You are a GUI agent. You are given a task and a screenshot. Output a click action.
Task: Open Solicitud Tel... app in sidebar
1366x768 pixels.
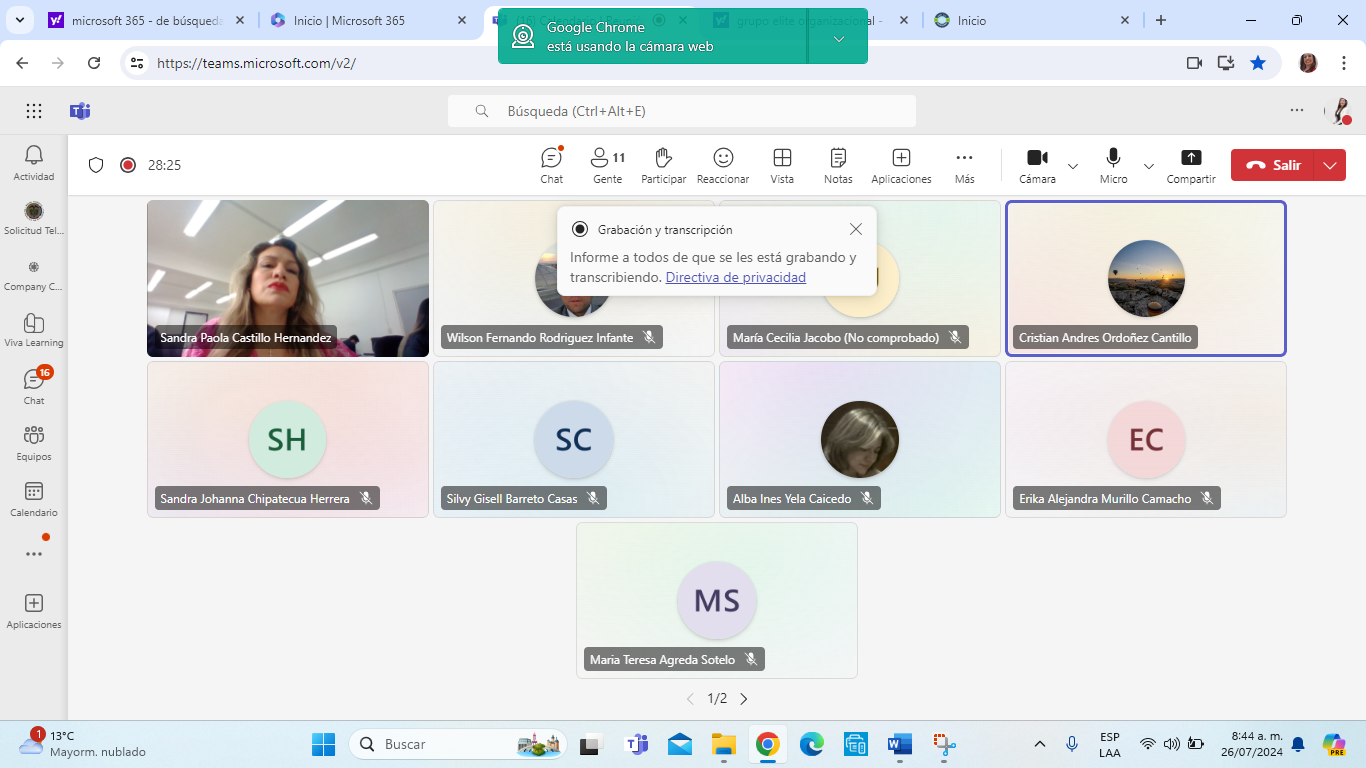pos(34,218)
